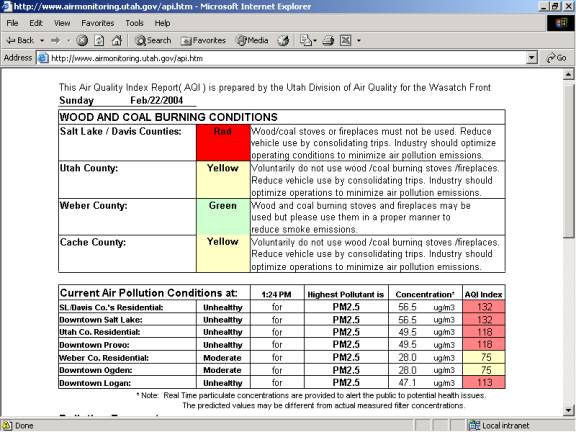Go to the Home page icon
576x432 pixels.
[x=117, y=40]
